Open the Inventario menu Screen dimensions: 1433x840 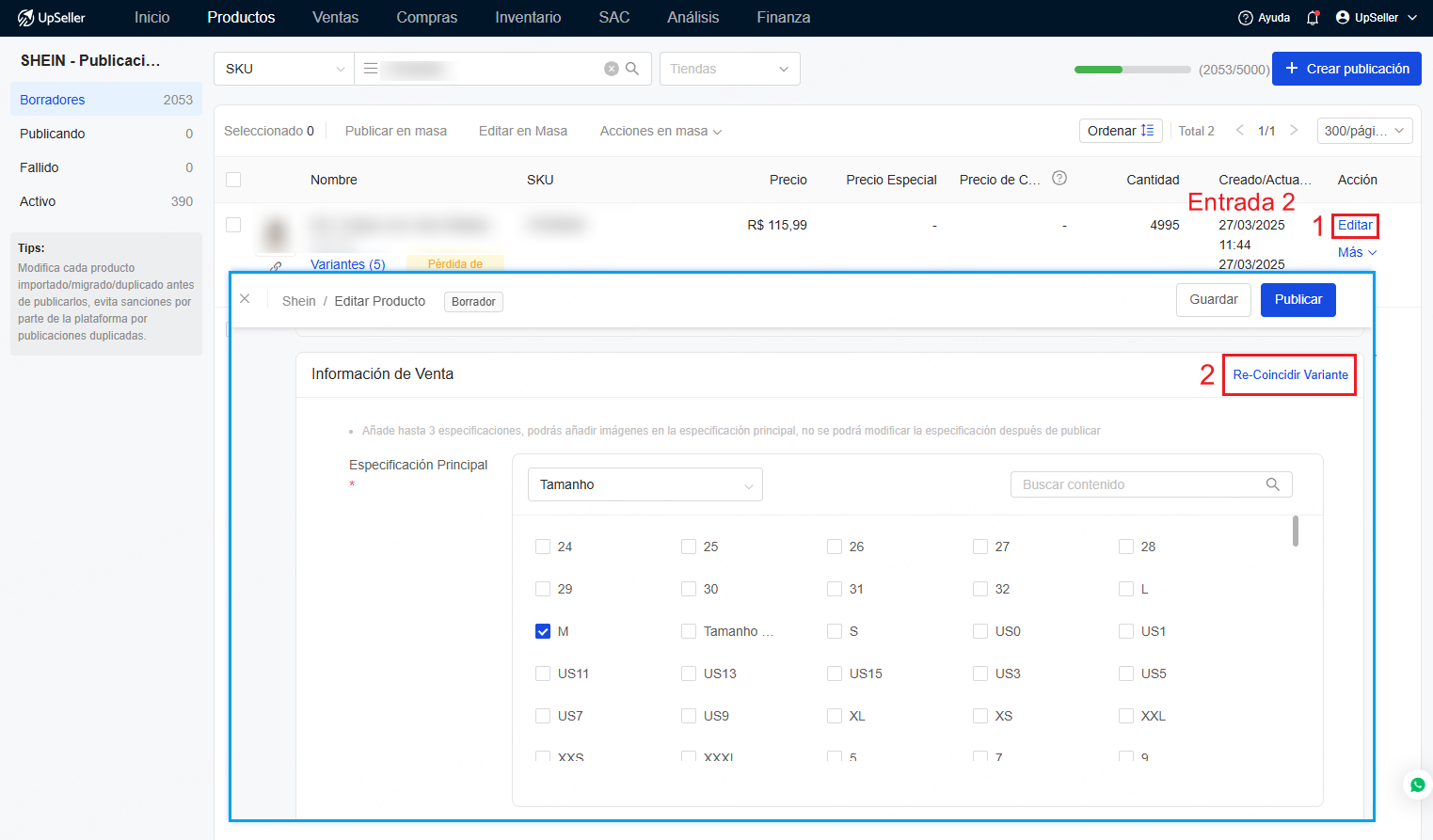[x=529, y=18]
